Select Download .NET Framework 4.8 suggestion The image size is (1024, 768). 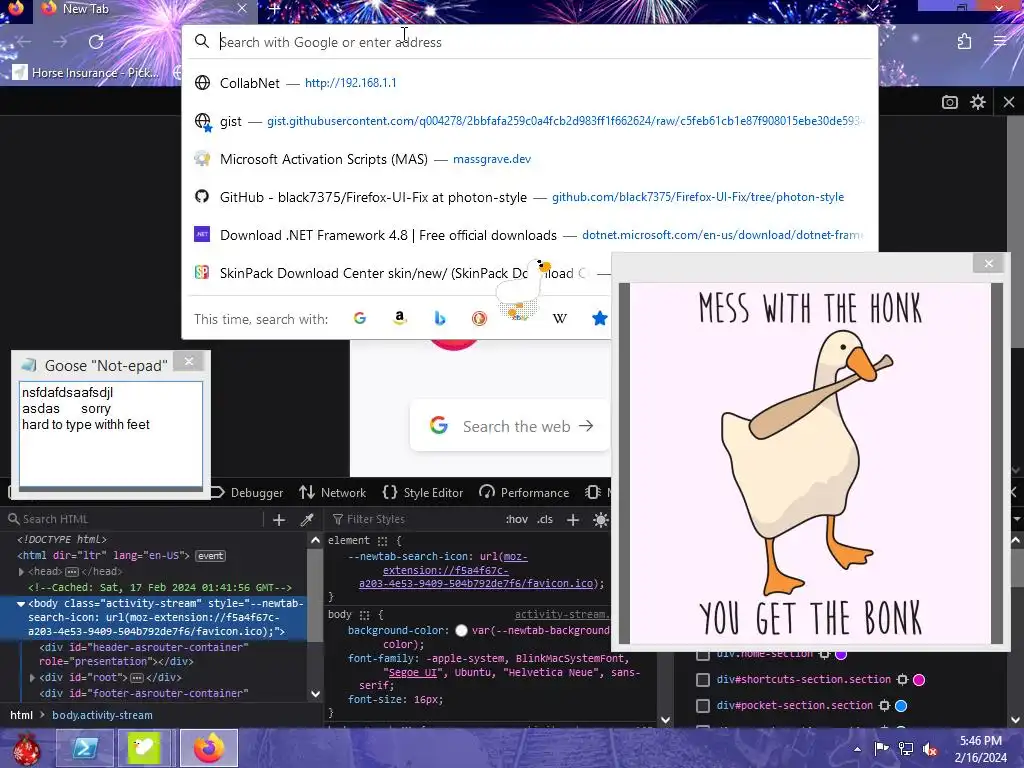[530, 235]
